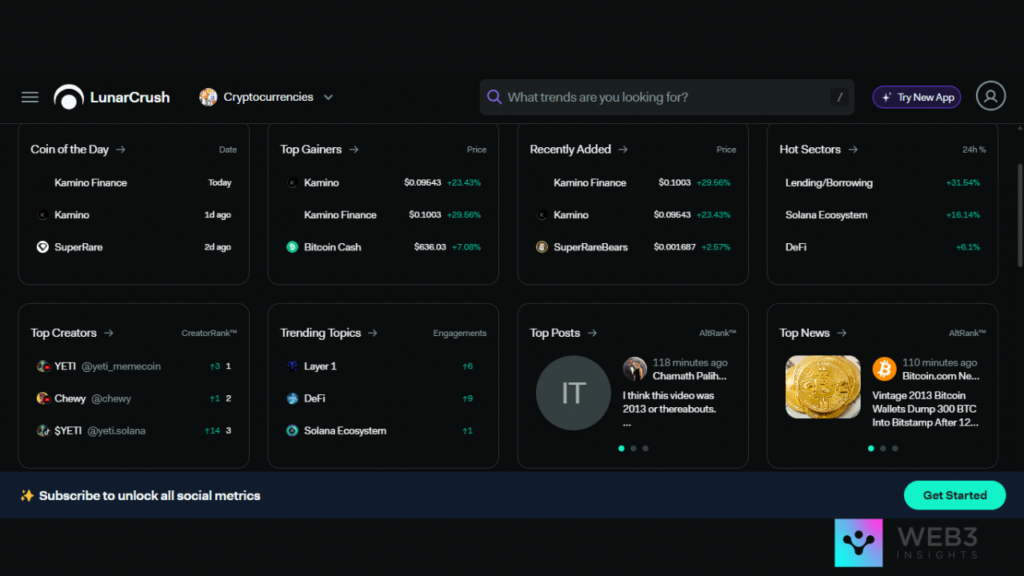The width and height of the screenshot is (1024, 576).
Task: Click the Layer 1 topic icon
Action: [292, 366]
